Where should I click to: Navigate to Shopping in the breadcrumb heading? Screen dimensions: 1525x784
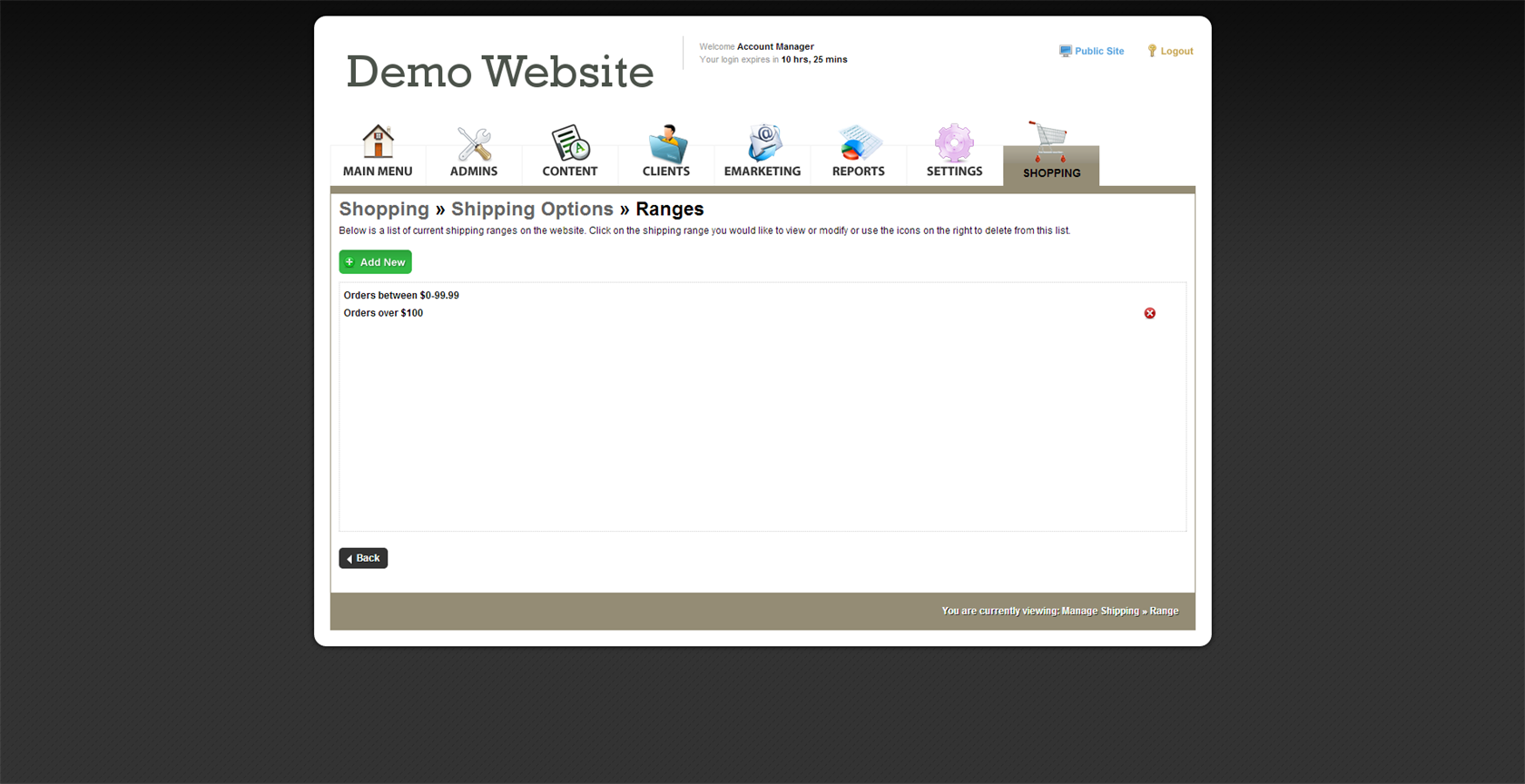pos(384,209)
